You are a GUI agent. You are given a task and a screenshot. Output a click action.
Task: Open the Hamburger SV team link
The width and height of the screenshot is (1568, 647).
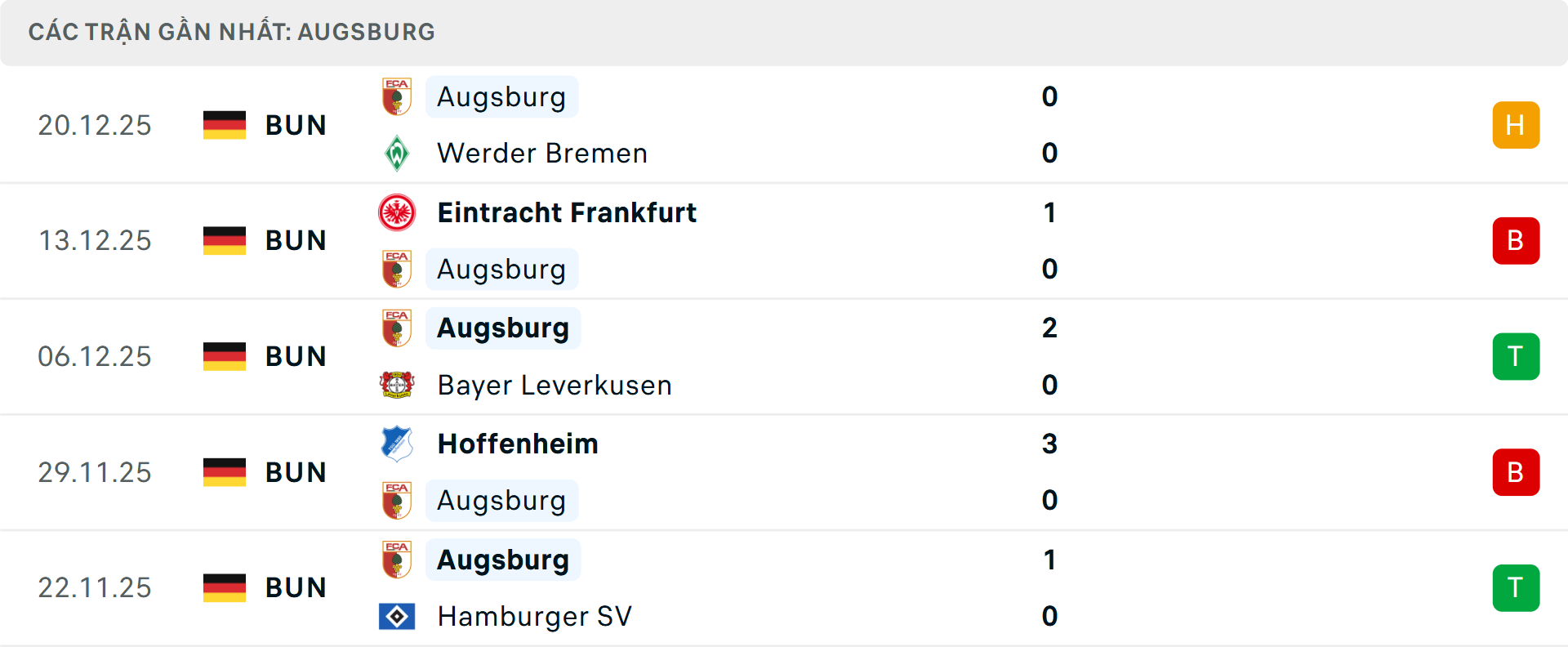tap(535, 616)
